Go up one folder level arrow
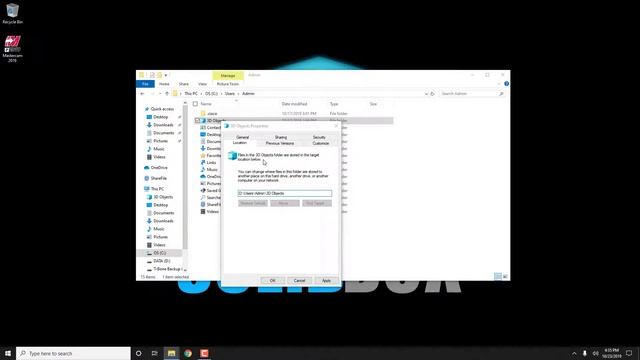The height and width of the screenshot is (360, 640). pos(167,93)
